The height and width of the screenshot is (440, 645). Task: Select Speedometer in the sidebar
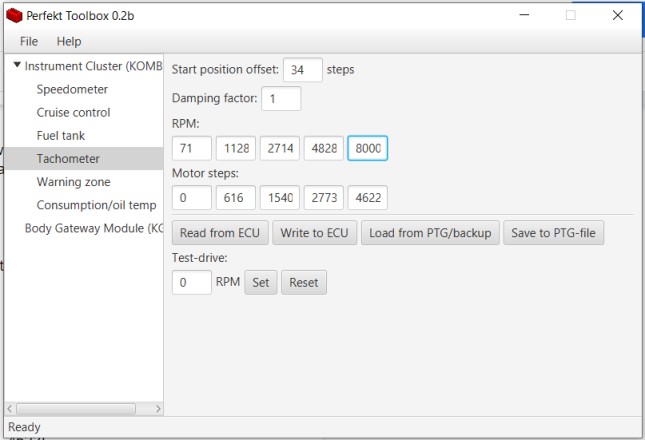(73, 89)
